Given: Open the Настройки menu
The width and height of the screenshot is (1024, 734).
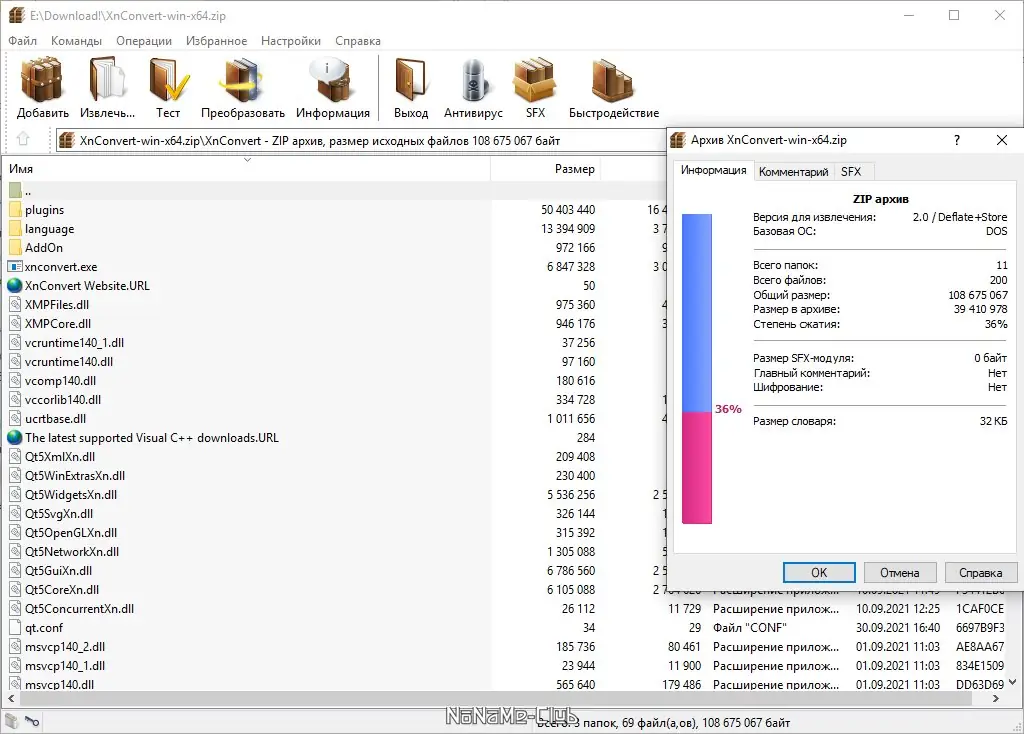Looking at the screenshot, I should pos(291,40).
